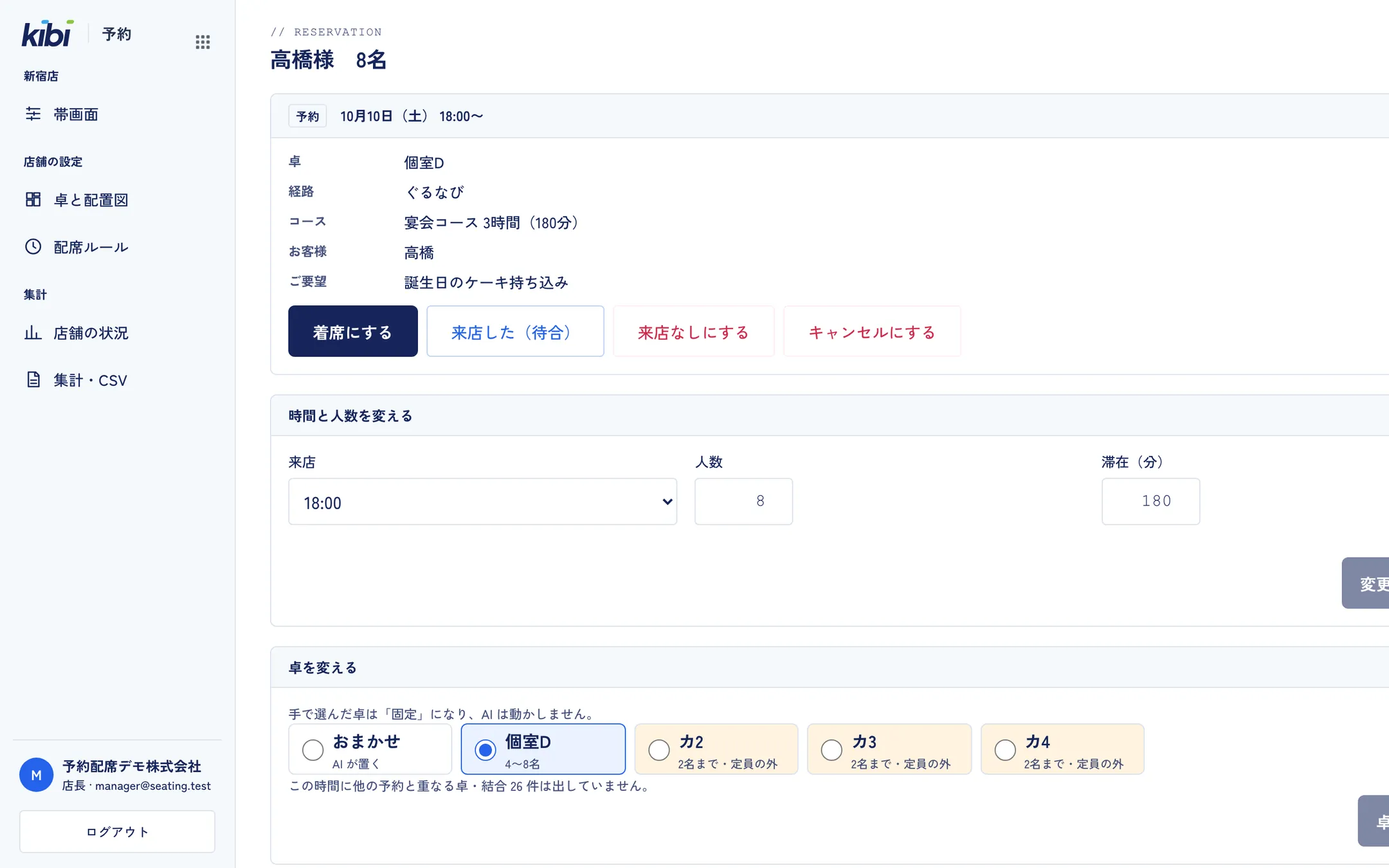1389x868 pixels.
Task: Click the ぐるなび route value
Action: pos(434,192)
